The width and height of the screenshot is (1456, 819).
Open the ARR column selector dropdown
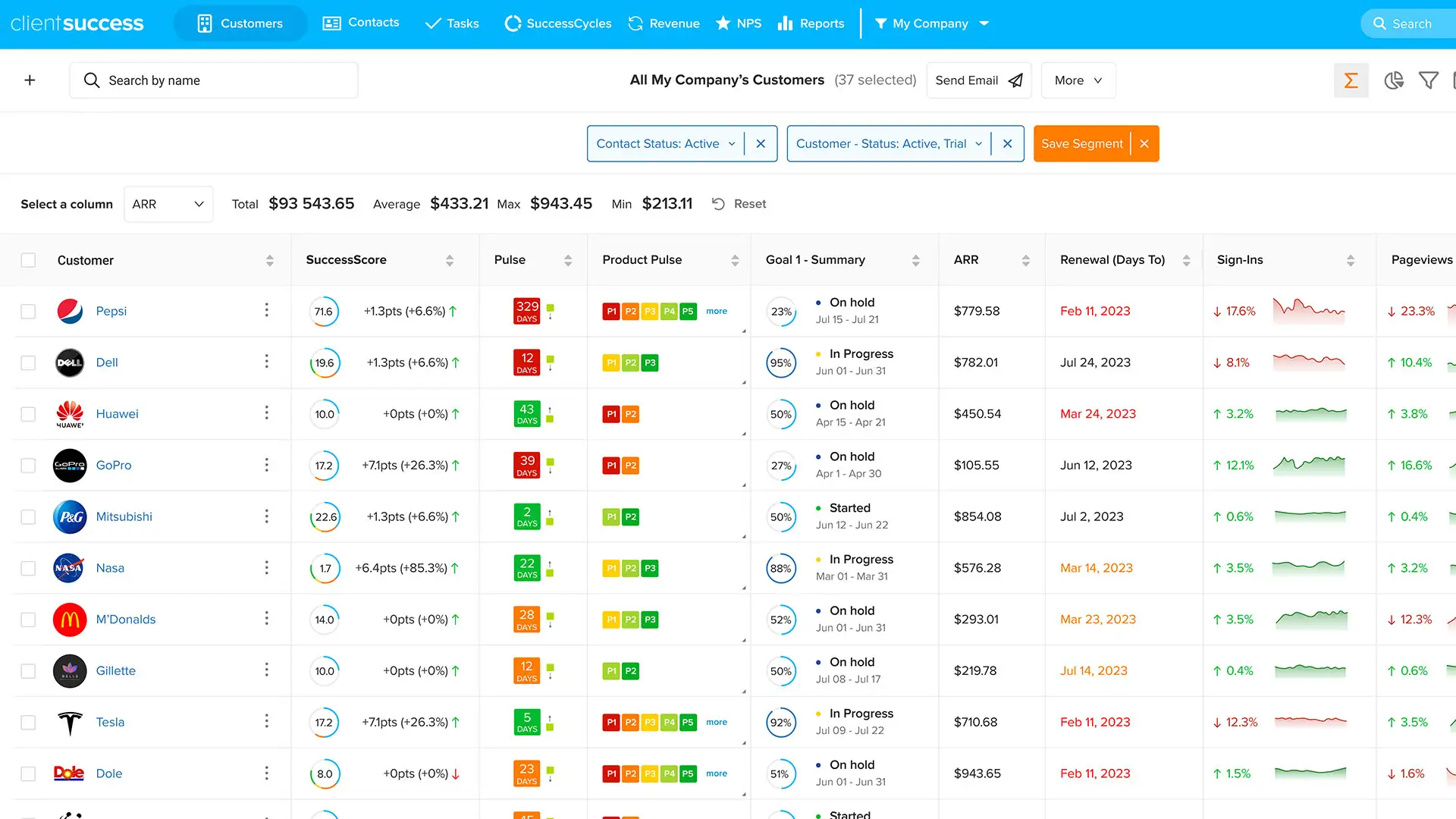pos(168,203)
